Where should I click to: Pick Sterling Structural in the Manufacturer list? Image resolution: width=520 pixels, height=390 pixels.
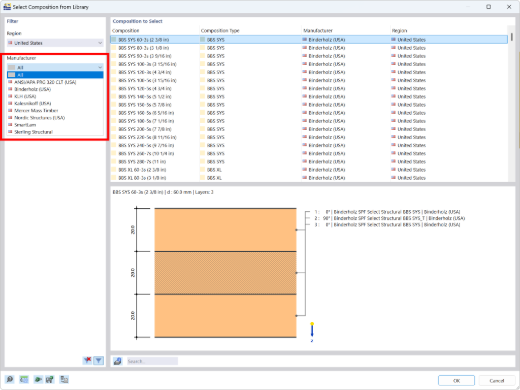coord(55,132)
